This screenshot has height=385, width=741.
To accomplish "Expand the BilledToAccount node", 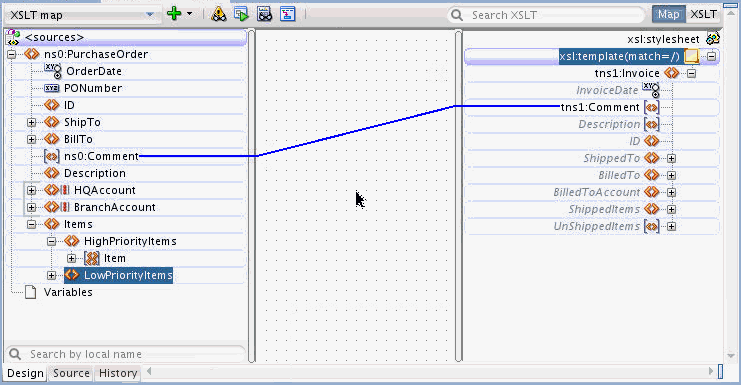I will point(672,192).
